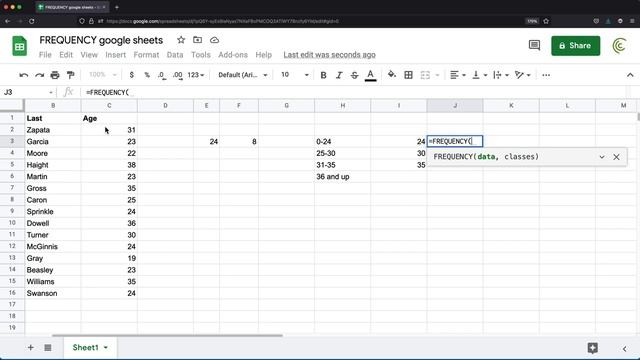Viewport: 640px width, 360px height.
Task: Open the last edit history link
Action: (x=329, y=55)
